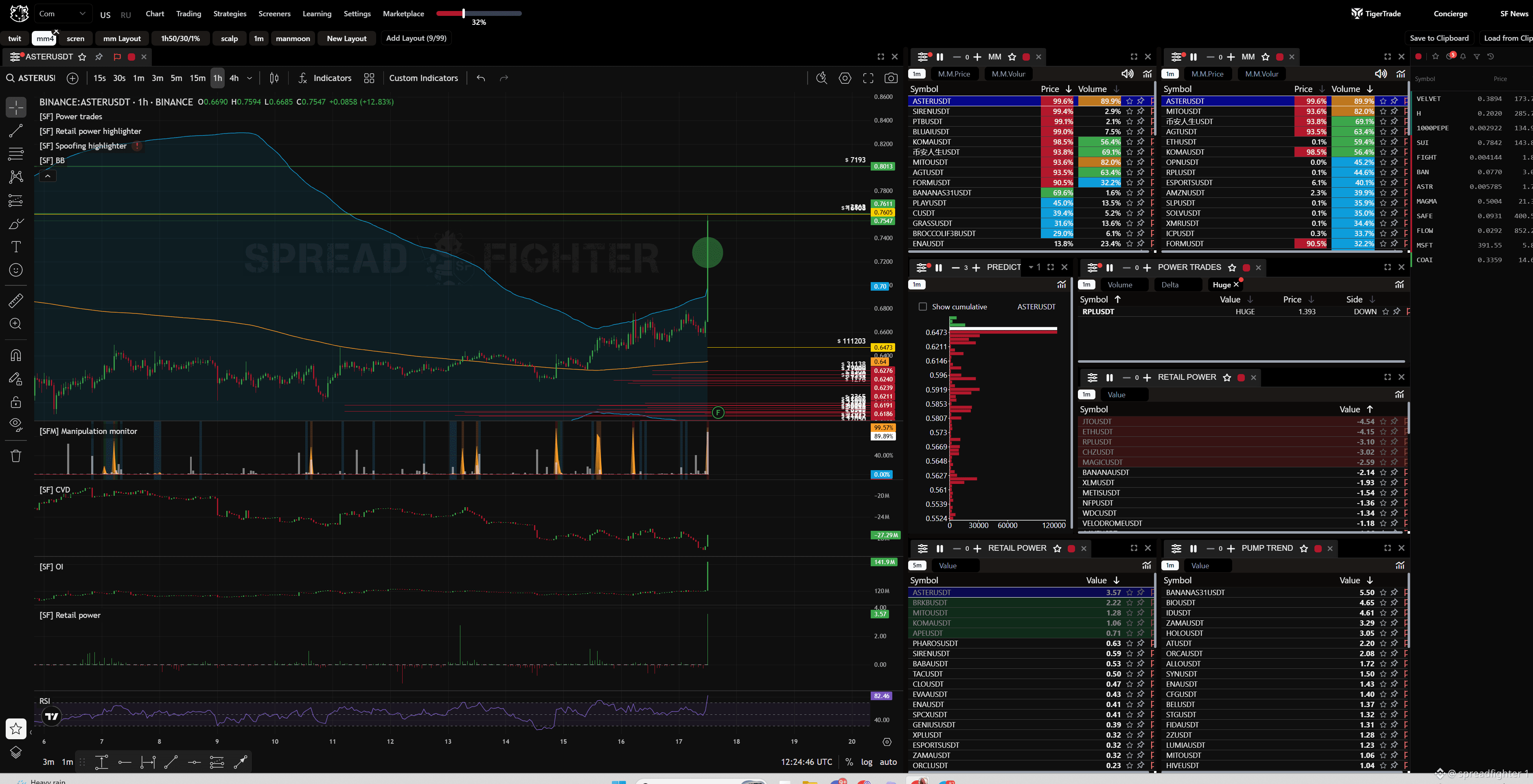Expand the timeframe list dropdown arrow
1533x784 pixels.
tap(250, 78)
